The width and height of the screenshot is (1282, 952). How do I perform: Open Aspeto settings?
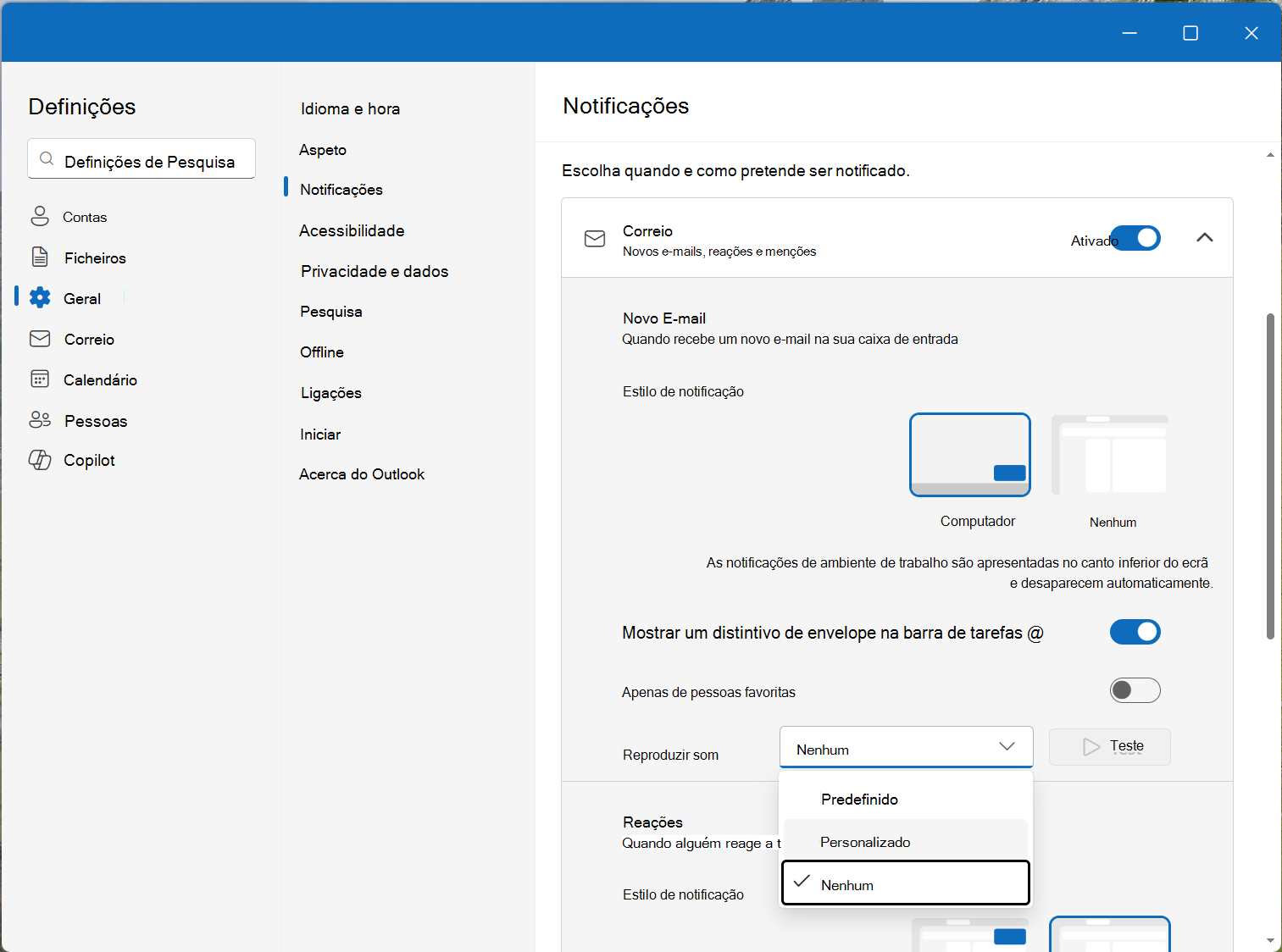323,150
